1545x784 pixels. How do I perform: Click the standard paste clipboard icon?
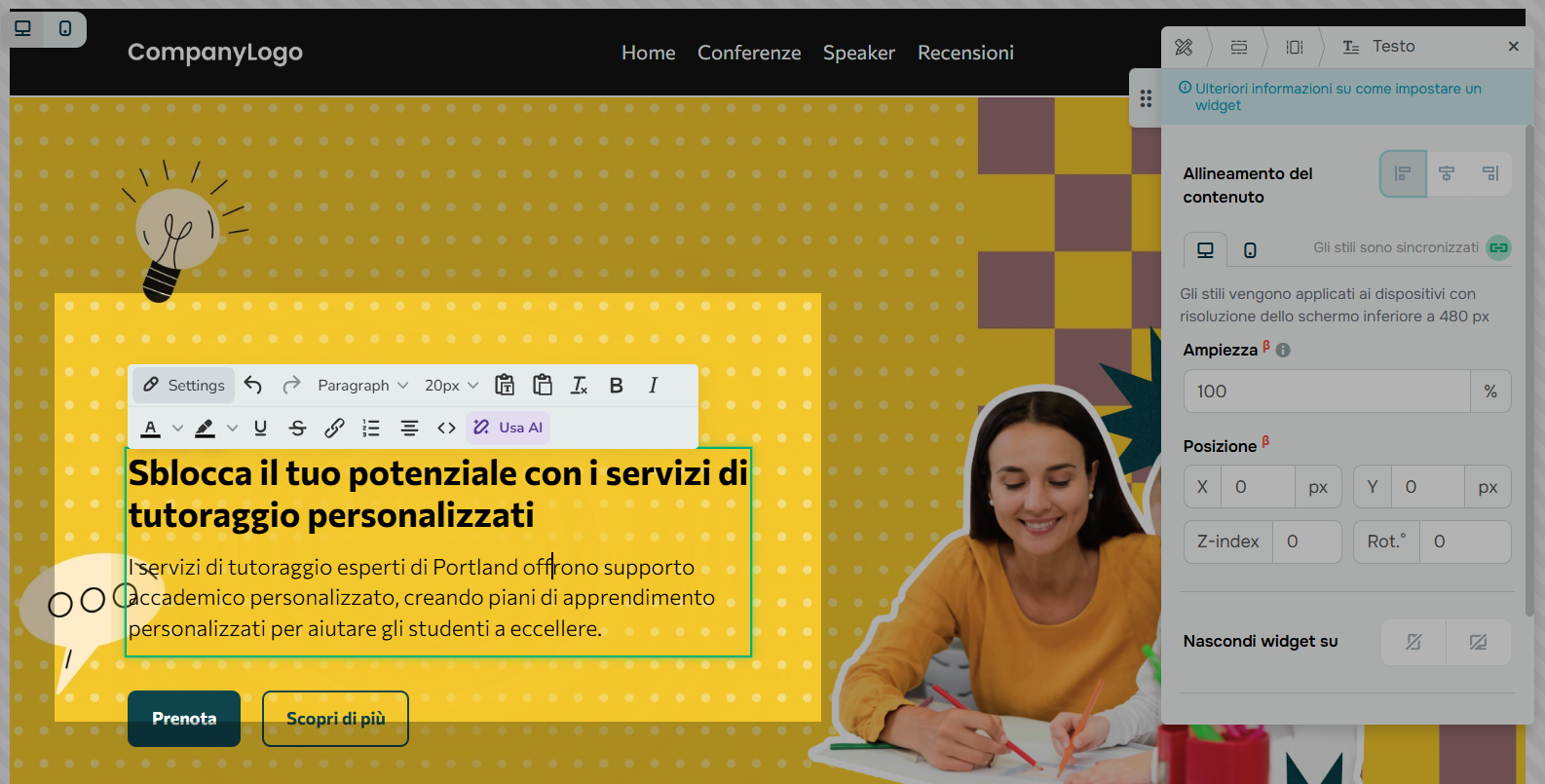tap(543, 386)
